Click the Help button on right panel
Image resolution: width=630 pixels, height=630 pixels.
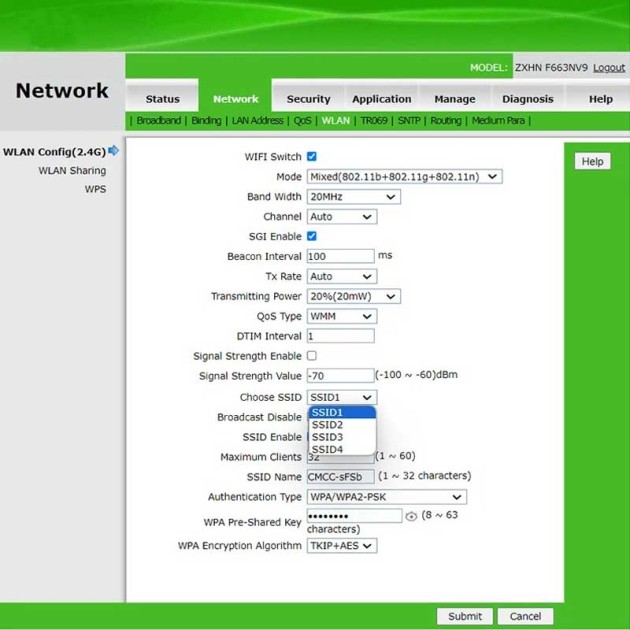point(592,162)
